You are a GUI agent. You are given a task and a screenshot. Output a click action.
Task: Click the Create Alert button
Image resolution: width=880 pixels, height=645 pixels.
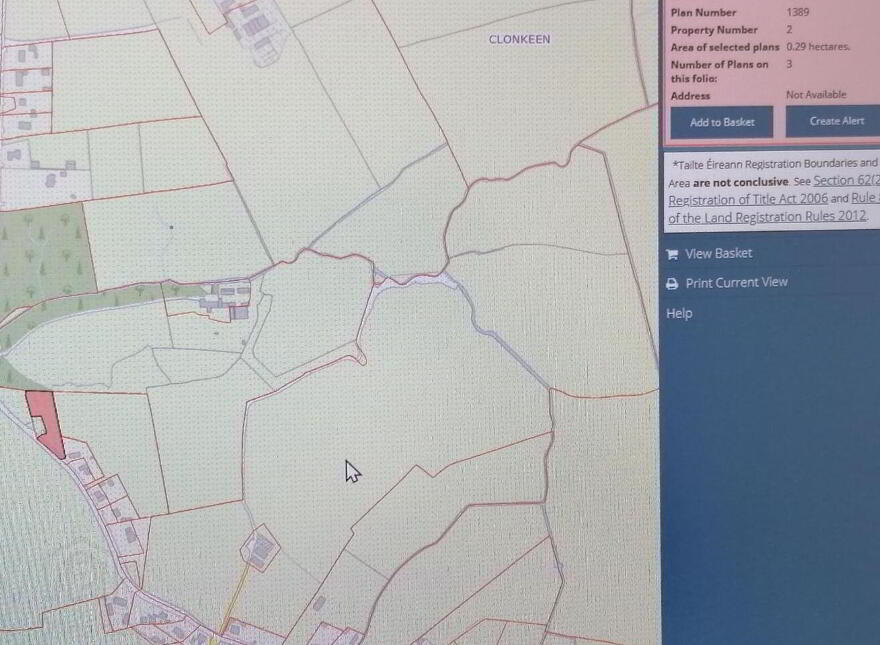833,121
